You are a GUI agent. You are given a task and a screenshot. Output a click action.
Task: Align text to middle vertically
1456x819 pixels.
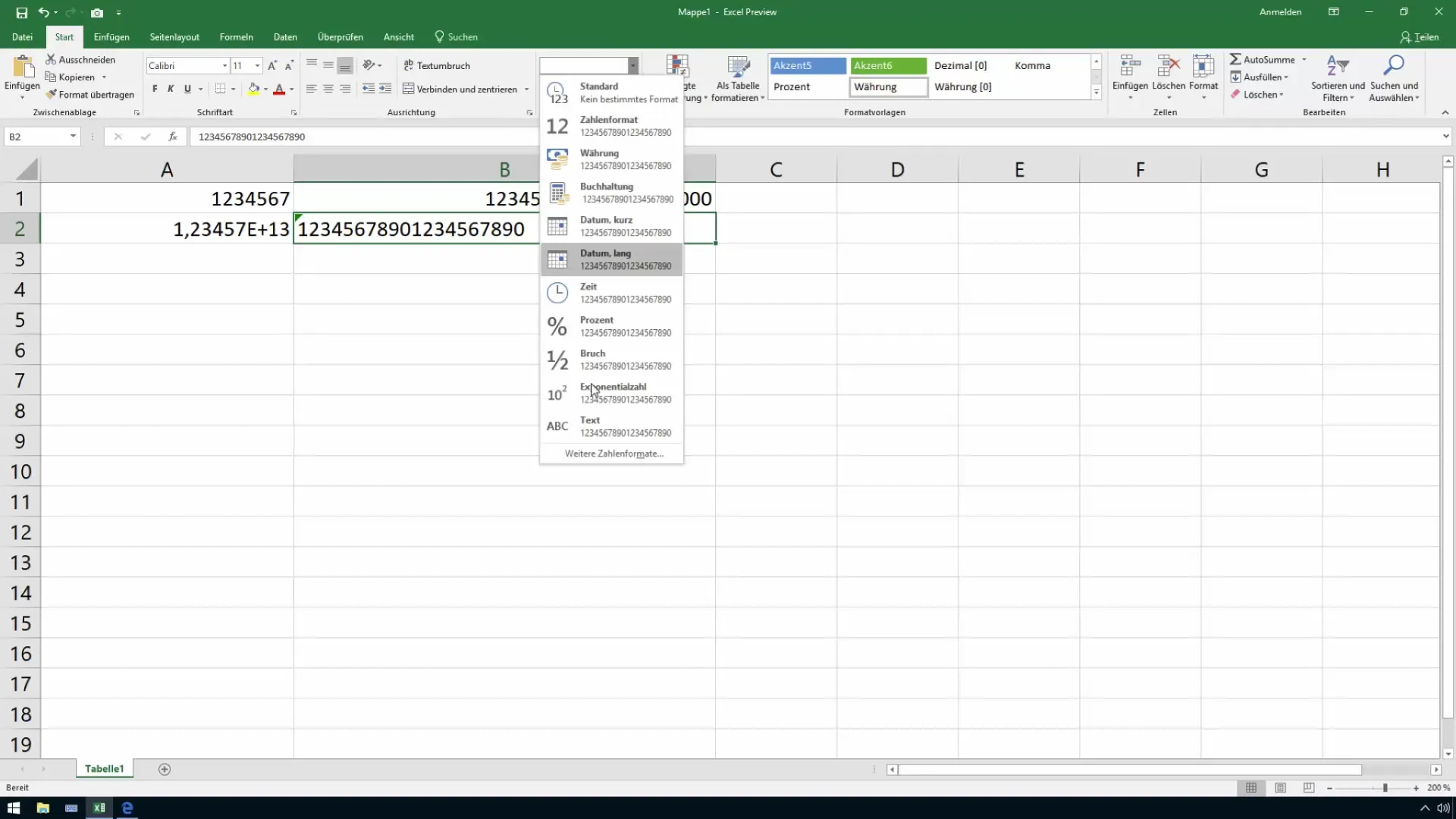point(328,65)
